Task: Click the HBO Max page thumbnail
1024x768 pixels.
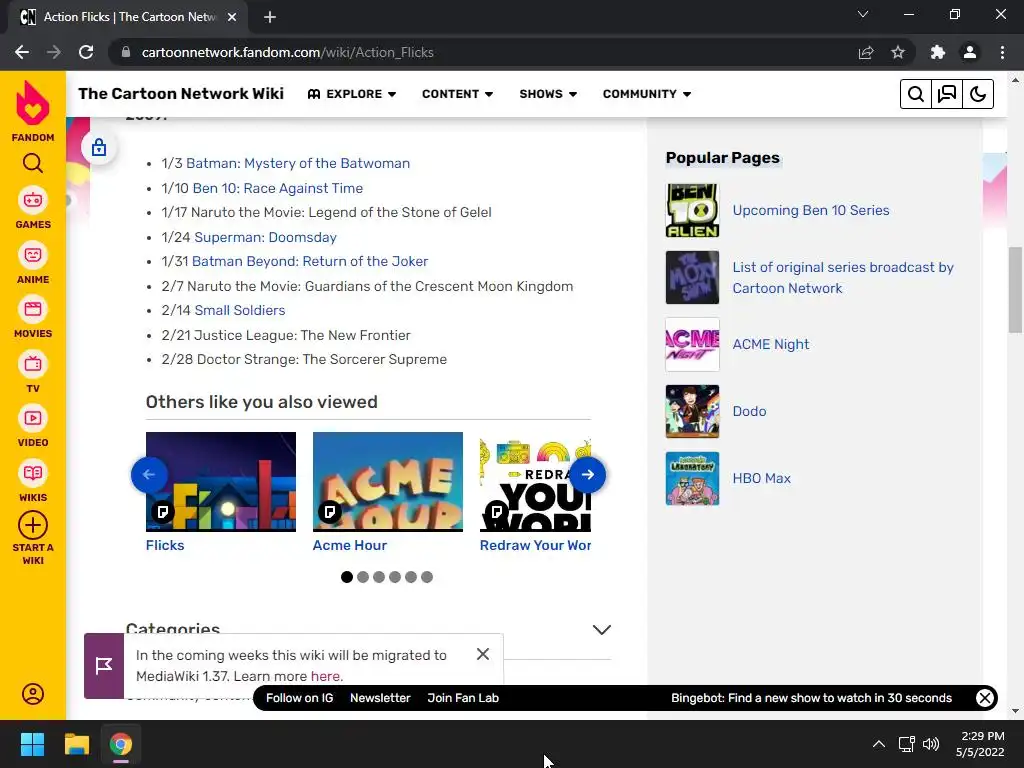Action: point(692,479)
